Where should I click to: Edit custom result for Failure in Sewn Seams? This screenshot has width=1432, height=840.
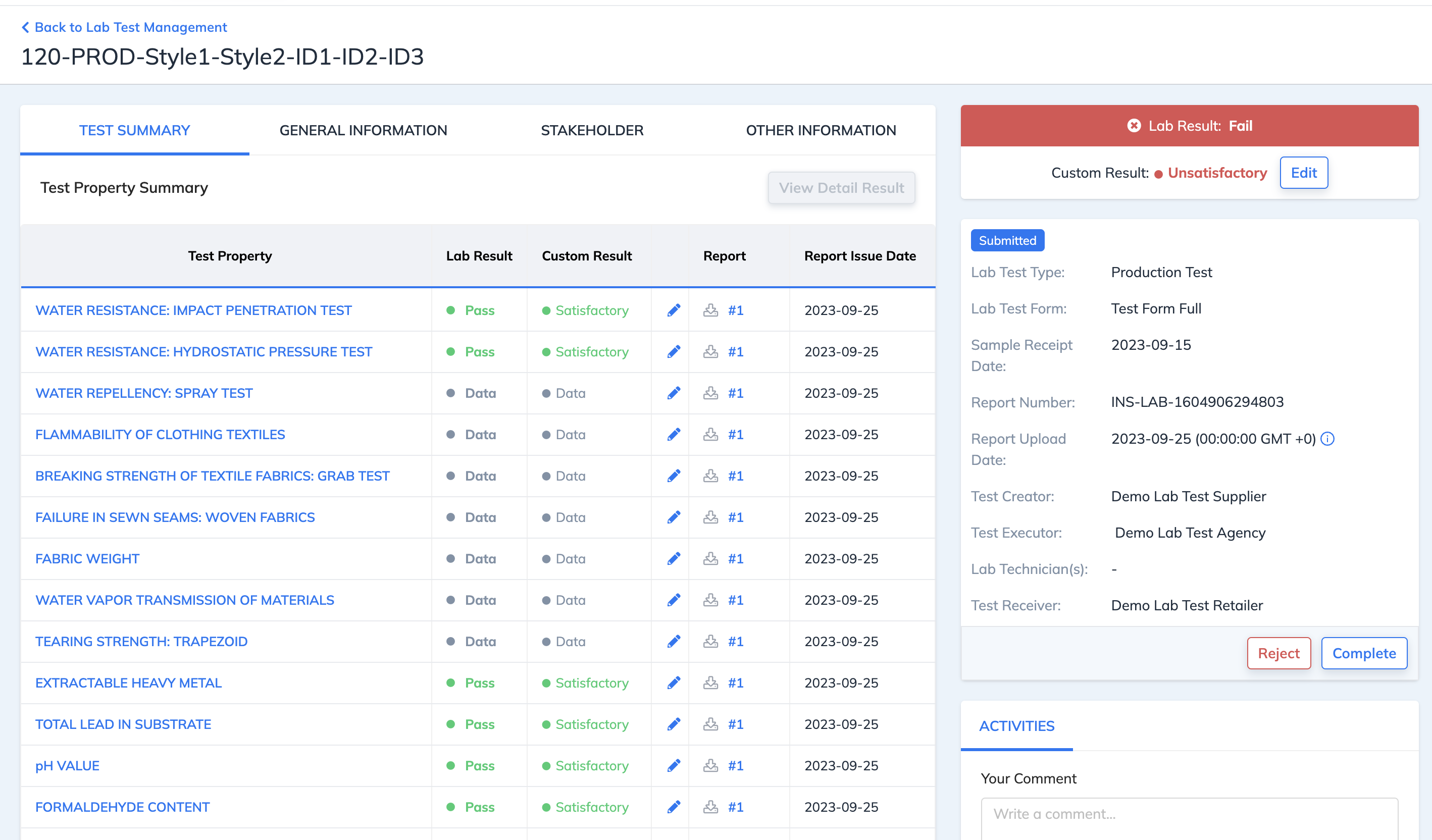pos(674,517)
